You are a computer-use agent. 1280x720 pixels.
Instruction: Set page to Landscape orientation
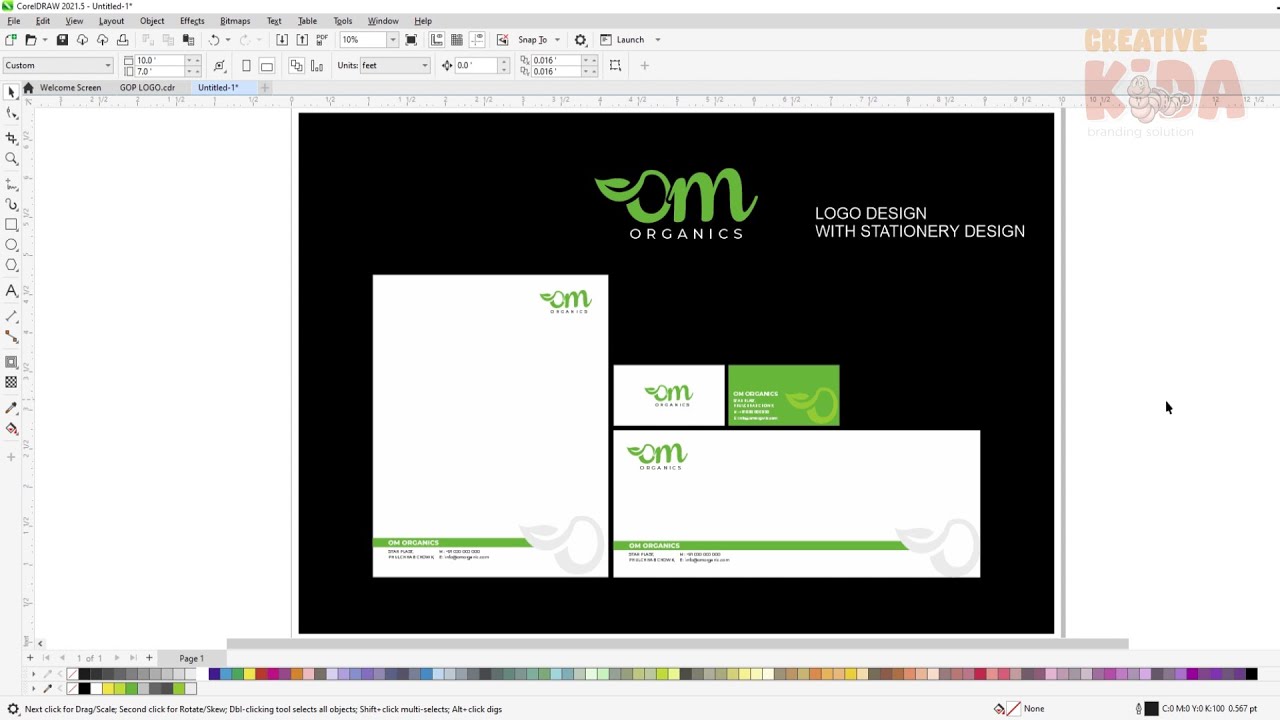[267, 66]
